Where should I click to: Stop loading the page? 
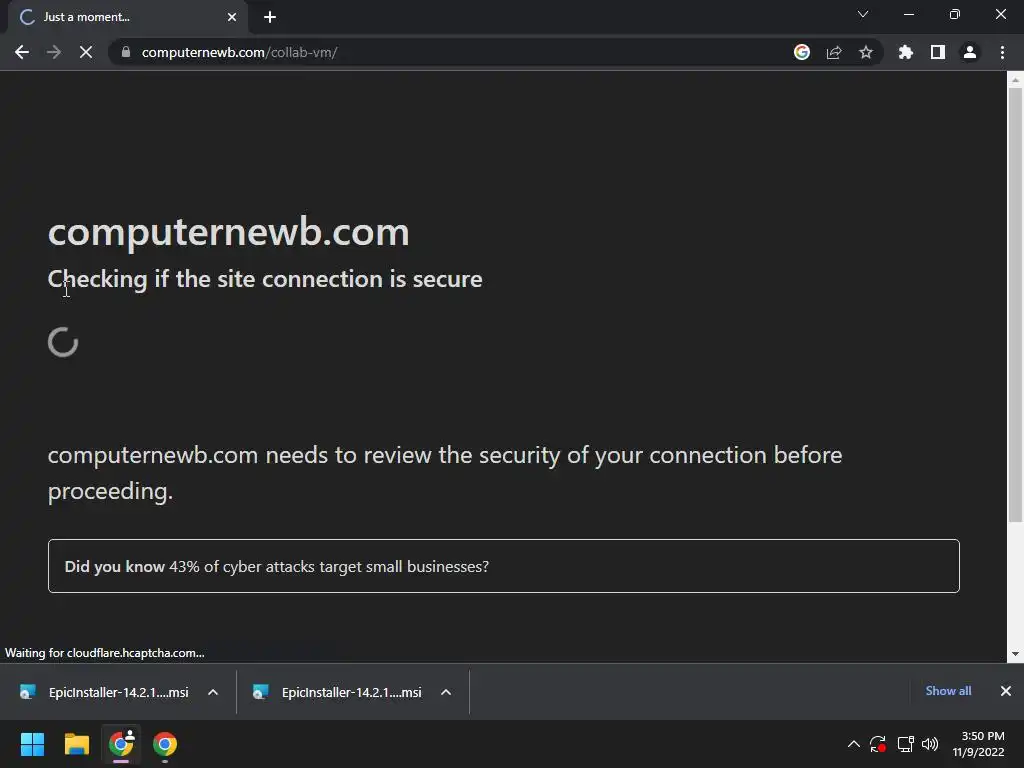tap(86, 52)
